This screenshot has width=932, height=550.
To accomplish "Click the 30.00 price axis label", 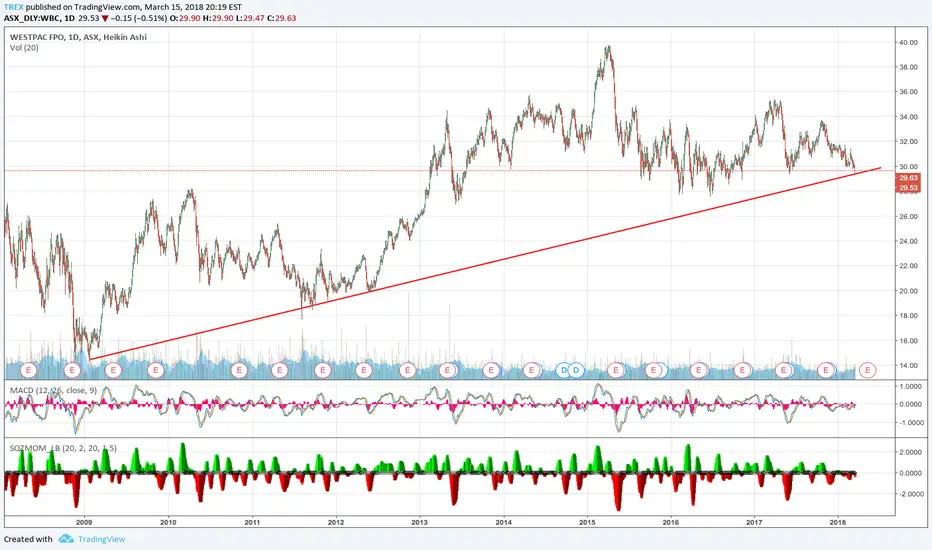I will coord(908,167).
